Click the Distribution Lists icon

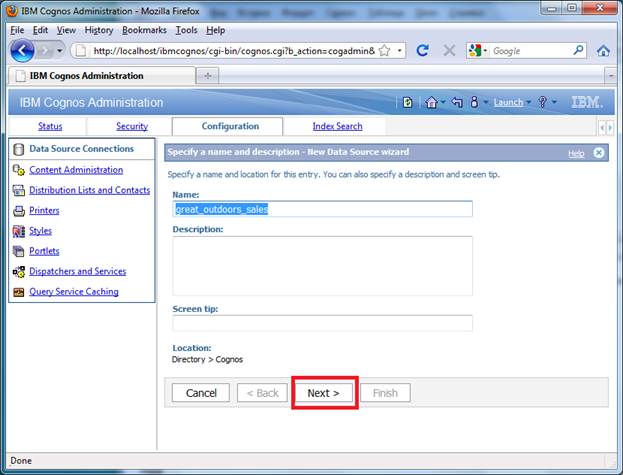click(18, 190)
